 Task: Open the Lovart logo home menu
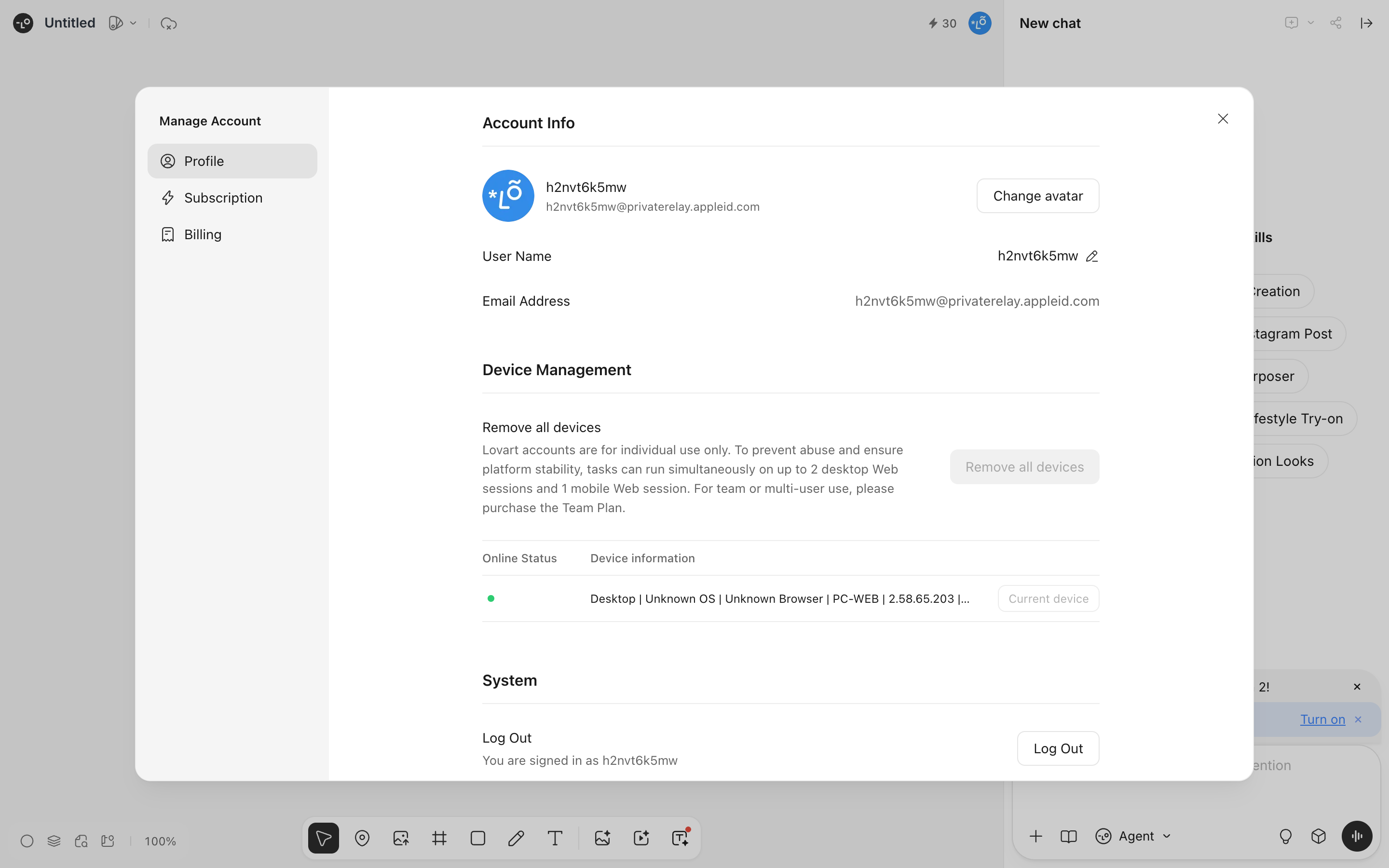point(23,23)
